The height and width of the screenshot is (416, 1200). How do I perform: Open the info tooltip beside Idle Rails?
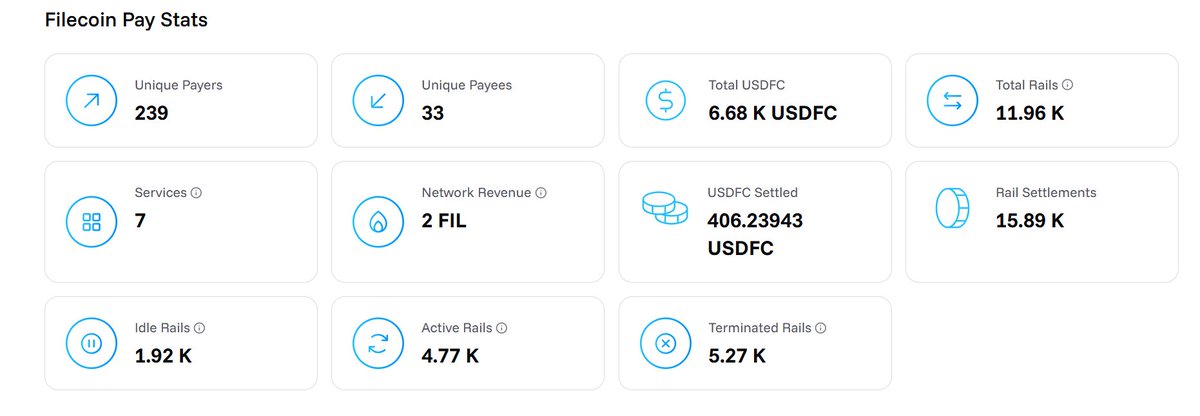click(200, 328)
